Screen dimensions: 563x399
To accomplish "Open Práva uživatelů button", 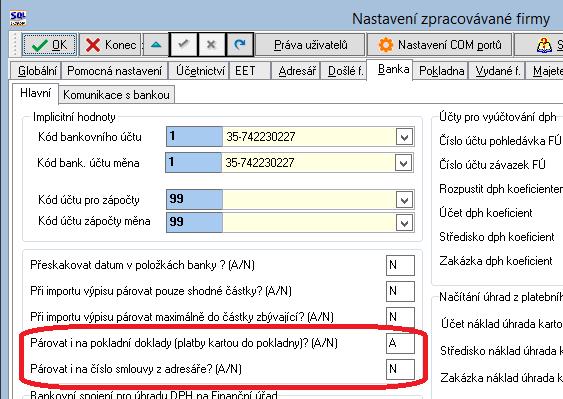I will coord(311,45).
